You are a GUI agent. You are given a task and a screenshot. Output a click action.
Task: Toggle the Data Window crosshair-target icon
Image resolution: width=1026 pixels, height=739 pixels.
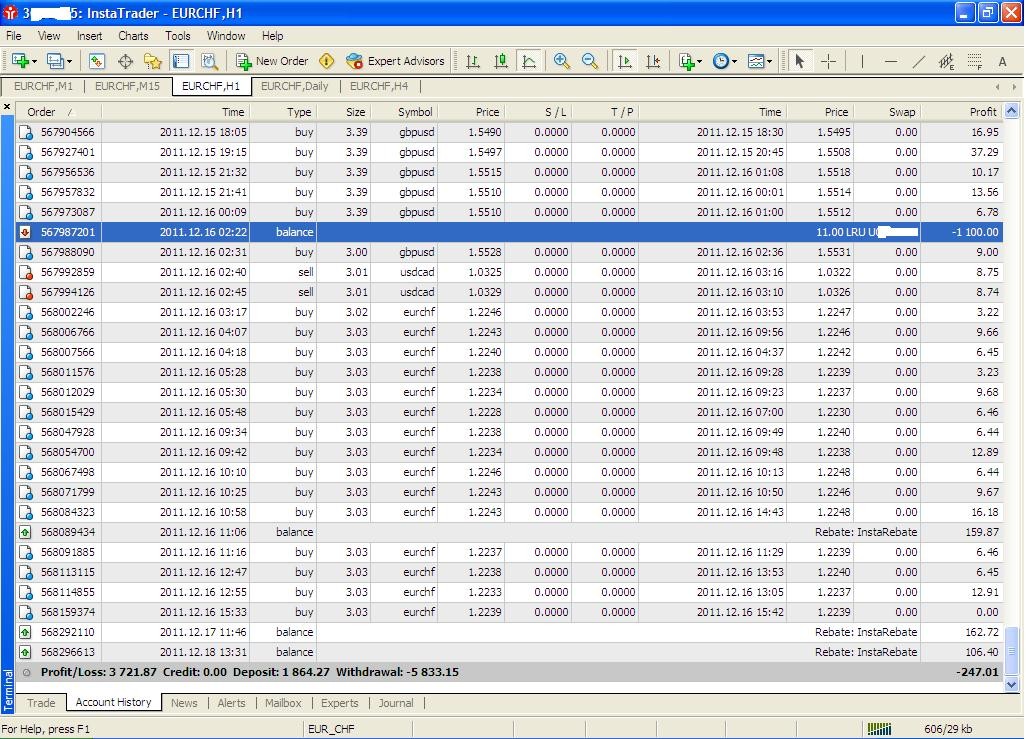pyautogui.click(x=125, y=61)
